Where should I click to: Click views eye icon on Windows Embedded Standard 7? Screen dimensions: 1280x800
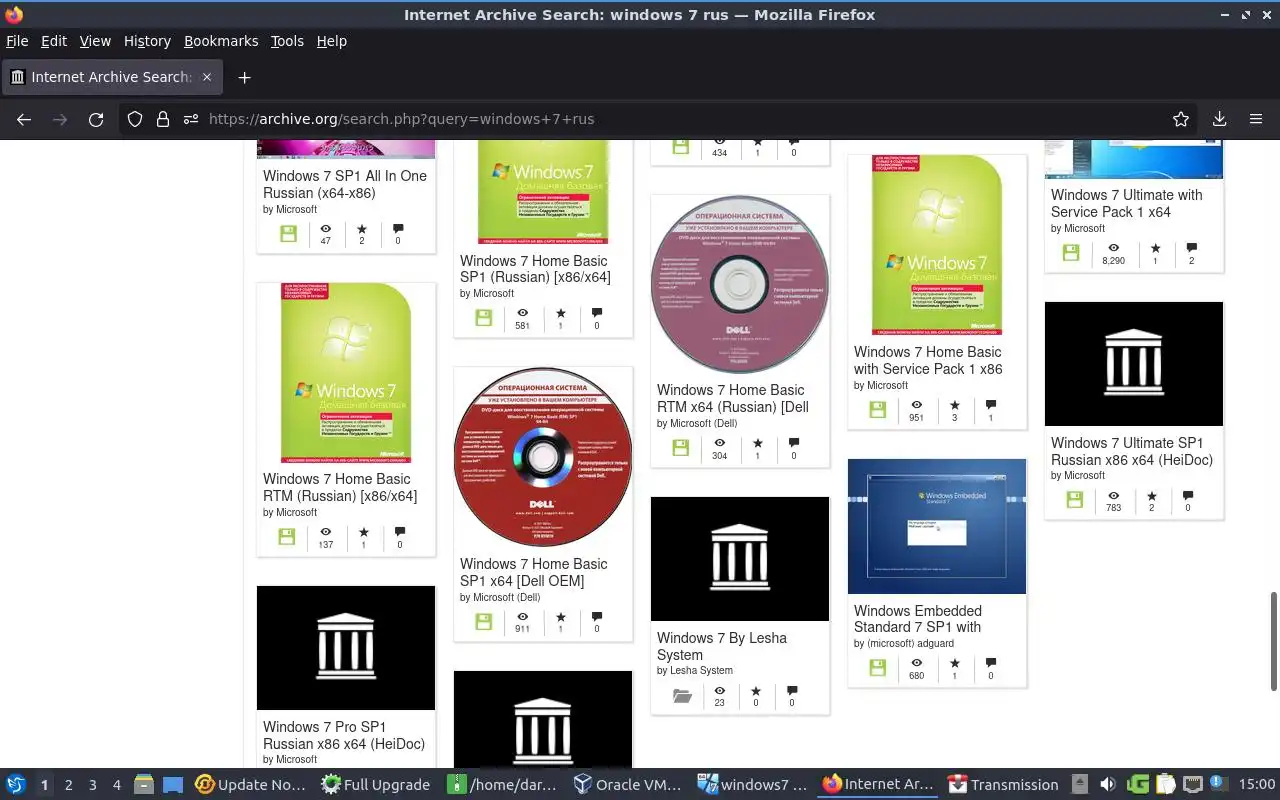[x=916, y=662]
